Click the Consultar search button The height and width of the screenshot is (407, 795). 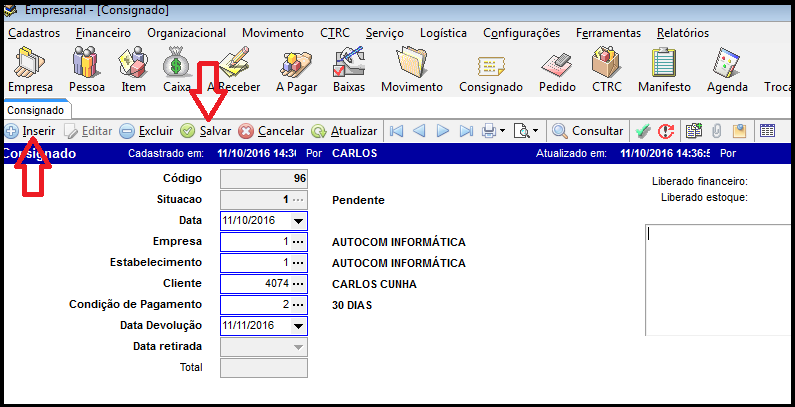click(x=588, y=131)
